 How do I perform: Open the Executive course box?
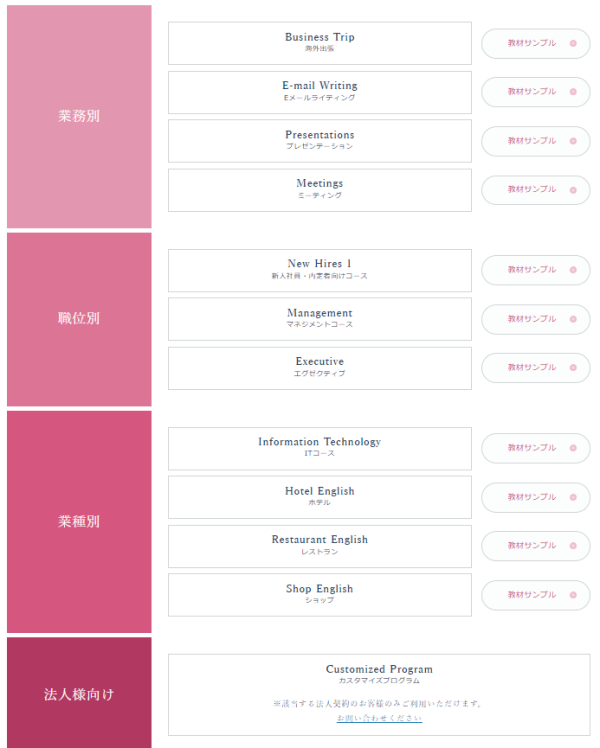tap(320, 368)
